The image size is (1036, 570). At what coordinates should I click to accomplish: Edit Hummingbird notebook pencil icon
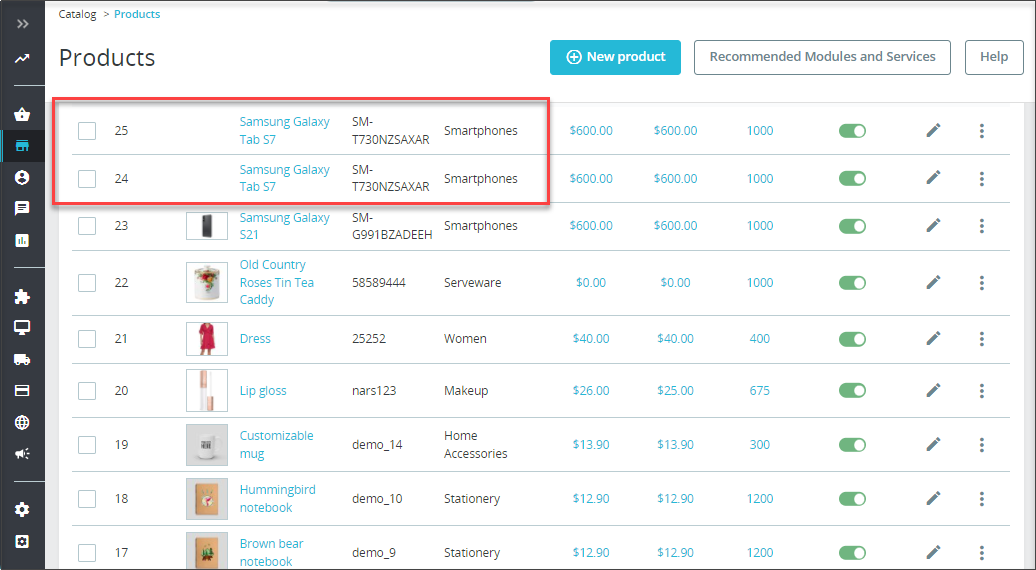coord(933,498)
